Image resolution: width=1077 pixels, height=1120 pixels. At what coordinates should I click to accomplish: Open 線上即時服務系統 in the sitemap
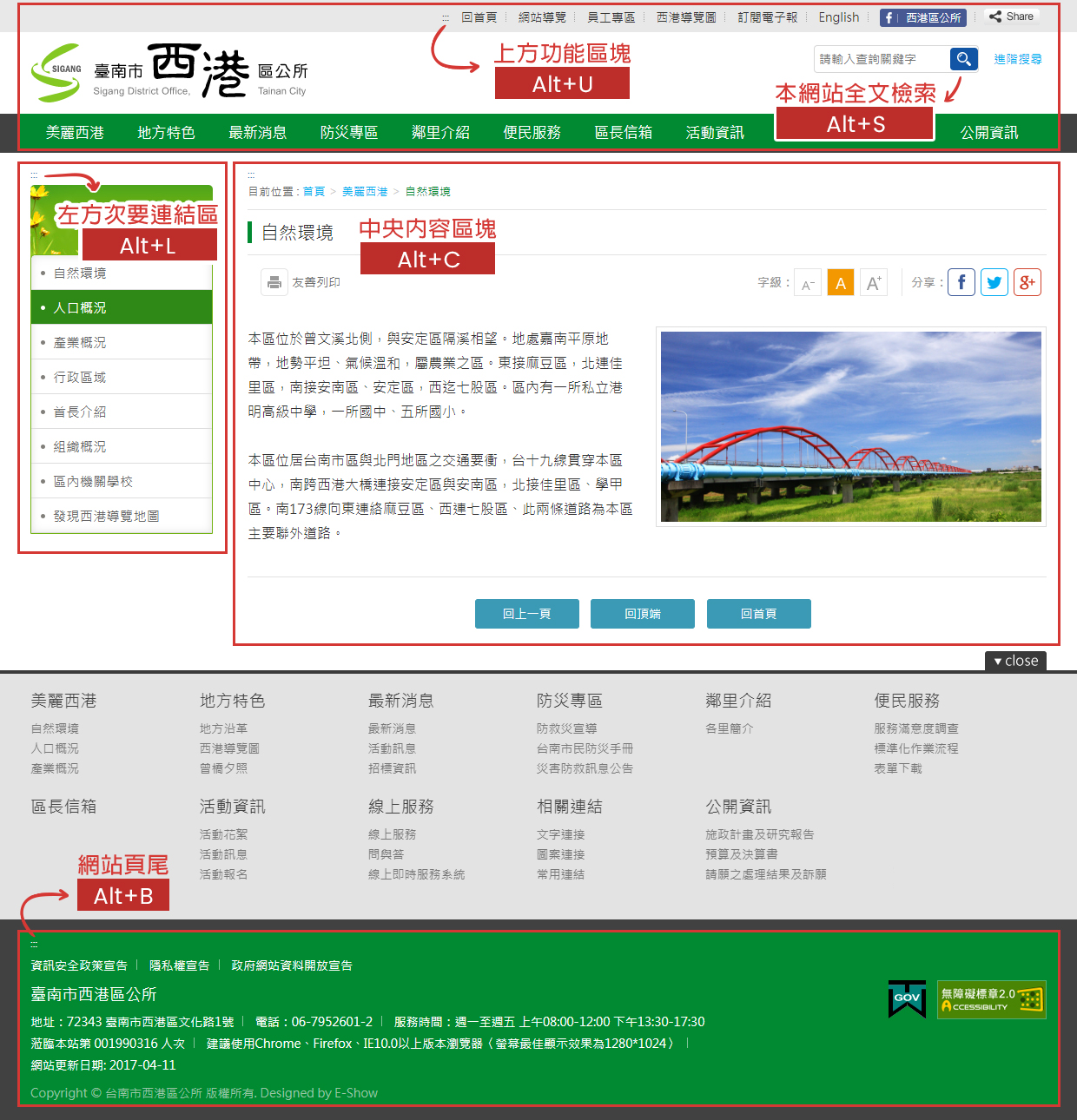(x=416, y=874)
